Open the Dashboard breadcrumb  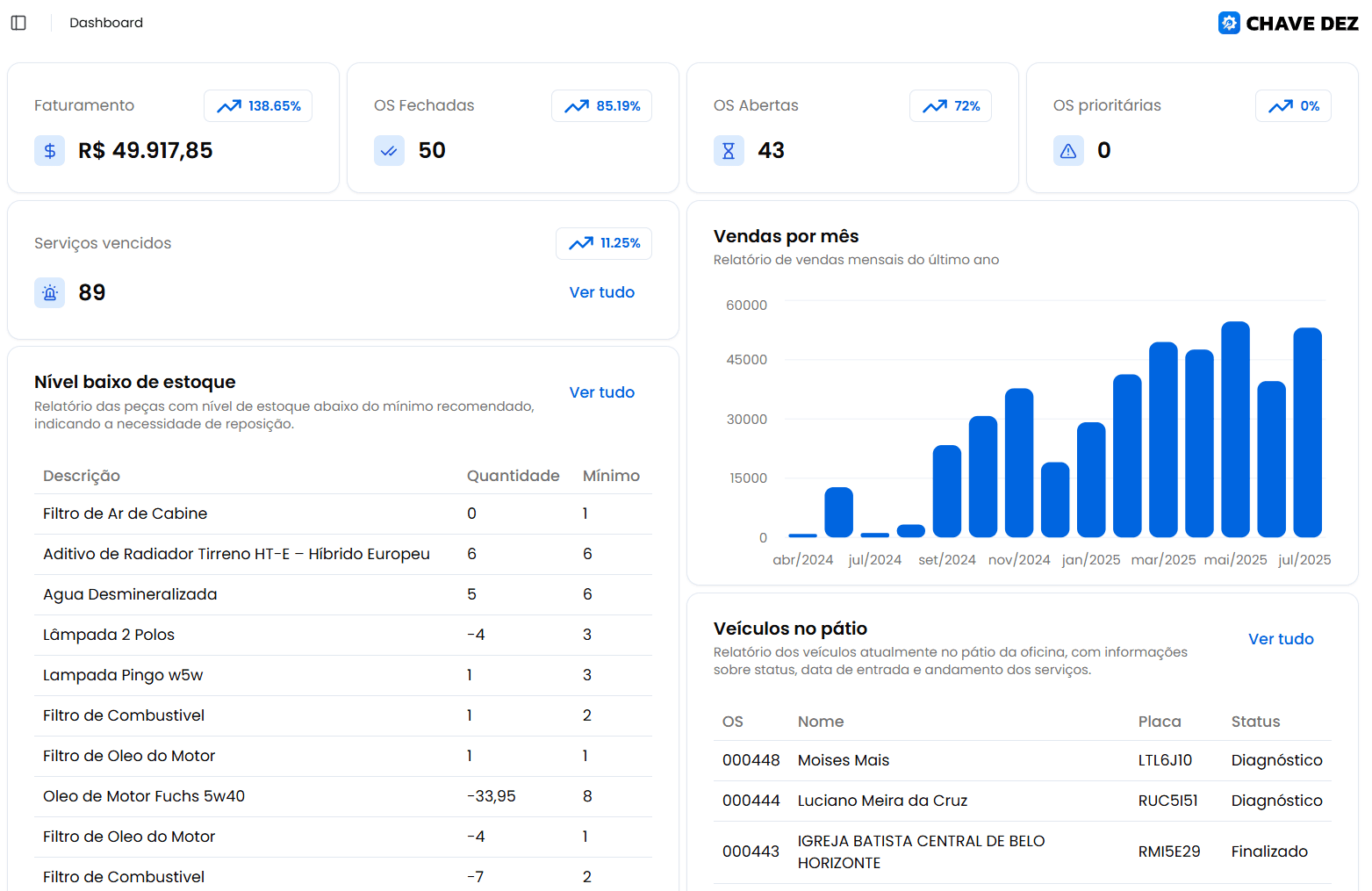point(106,23)
